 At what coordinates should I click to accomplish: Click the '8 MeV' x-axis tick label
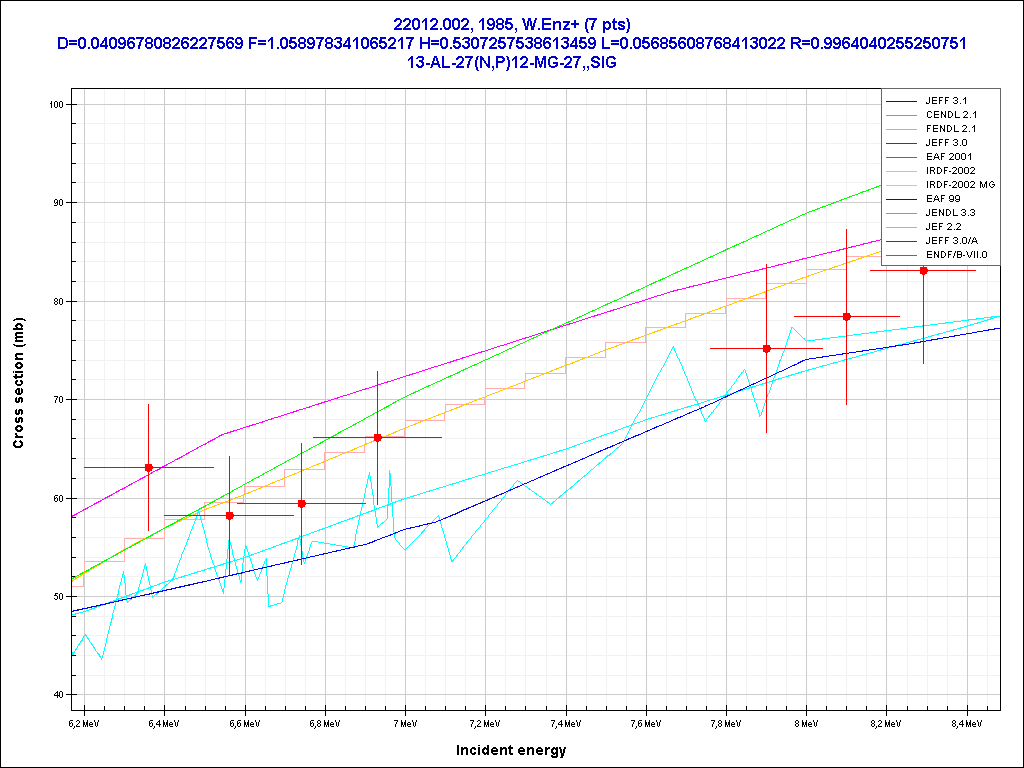(x=805, y=722)
